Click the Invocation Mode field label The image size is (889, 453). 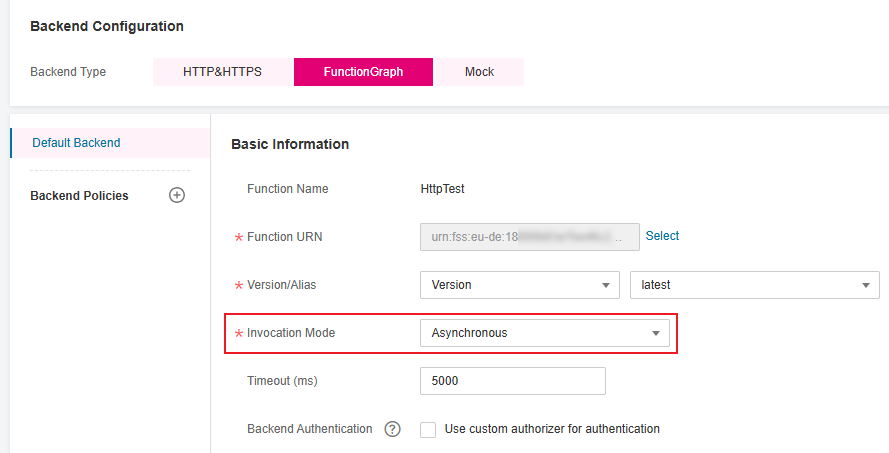click(291, 333)
